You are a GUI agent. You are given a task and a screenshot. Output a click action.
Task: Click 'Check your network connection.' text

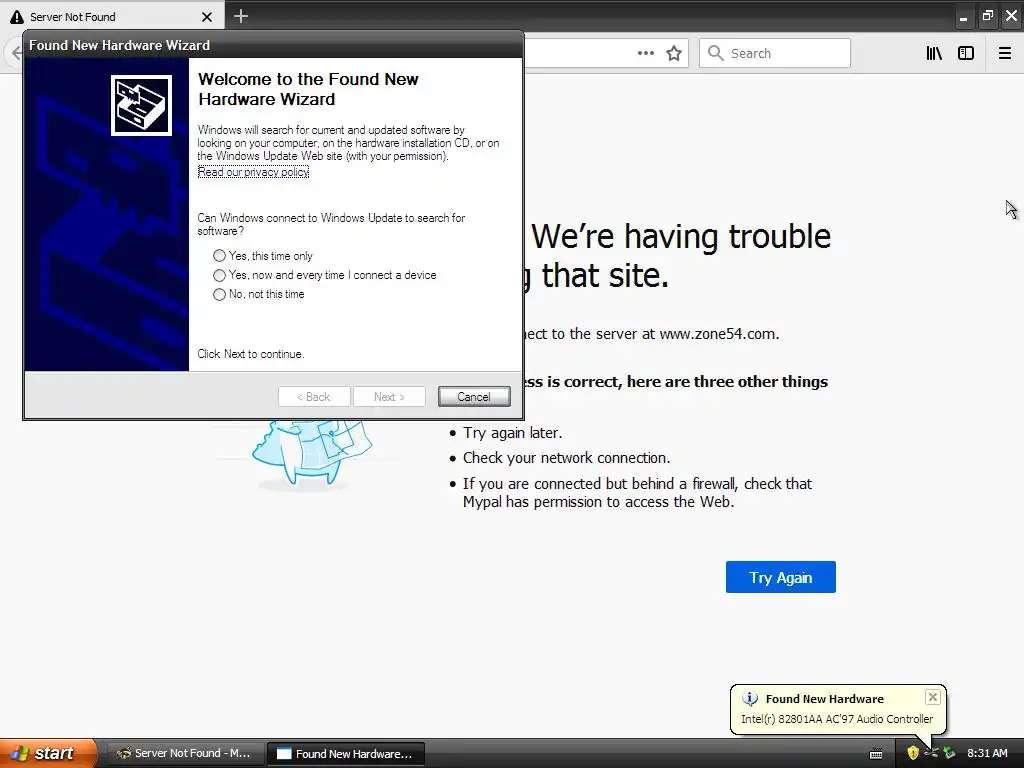click(x=566, y=458)
